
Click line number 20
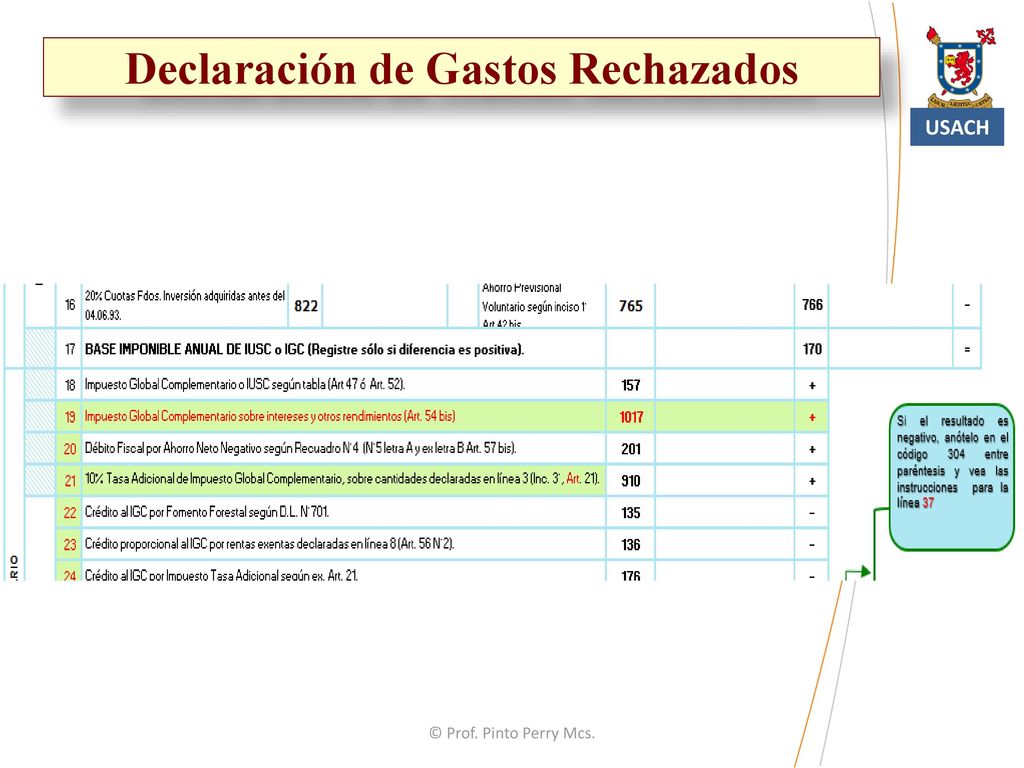(70, 449)
